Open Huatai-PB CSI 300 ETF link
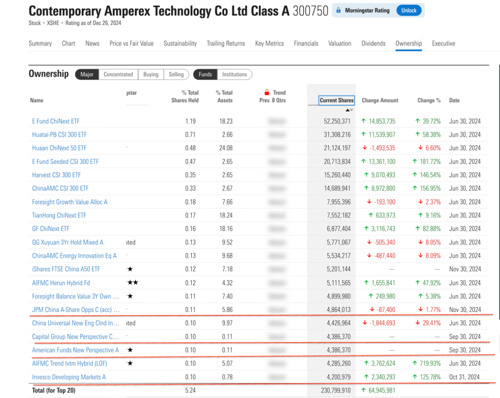Screen dimensions: 500x398 click(x=59, y=135)
